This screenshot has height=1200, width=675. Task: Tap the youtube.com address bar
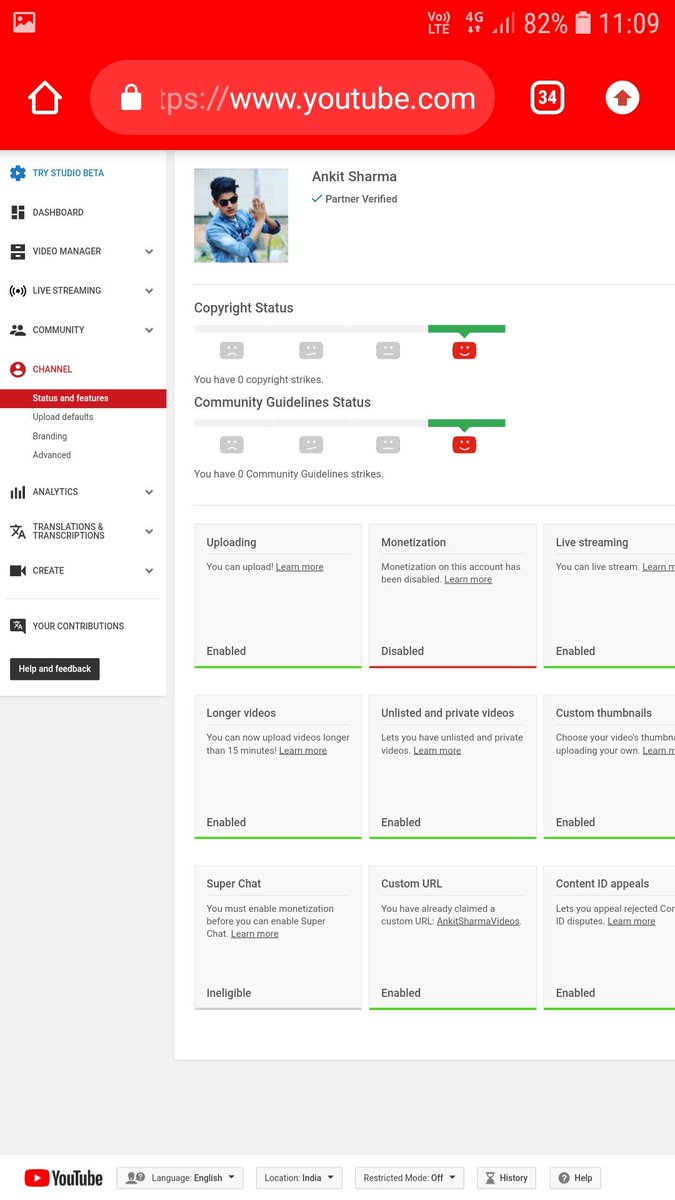click(x=292, y=98)
